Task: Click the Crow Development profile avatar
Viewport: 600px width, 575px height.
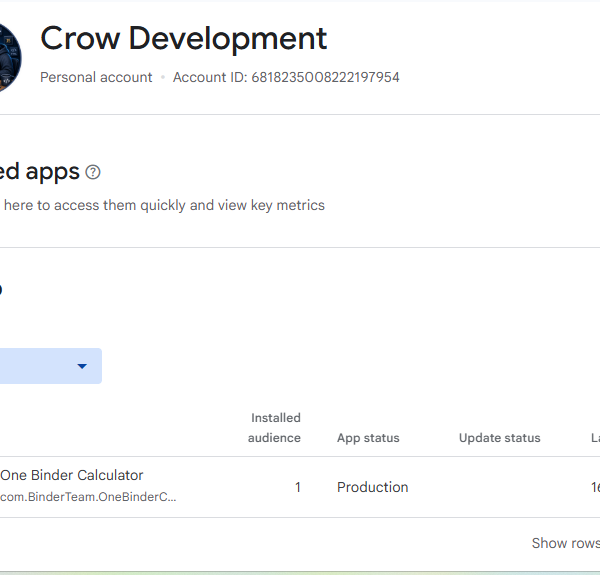Action: pyautogui.click(x=10, y=57)
